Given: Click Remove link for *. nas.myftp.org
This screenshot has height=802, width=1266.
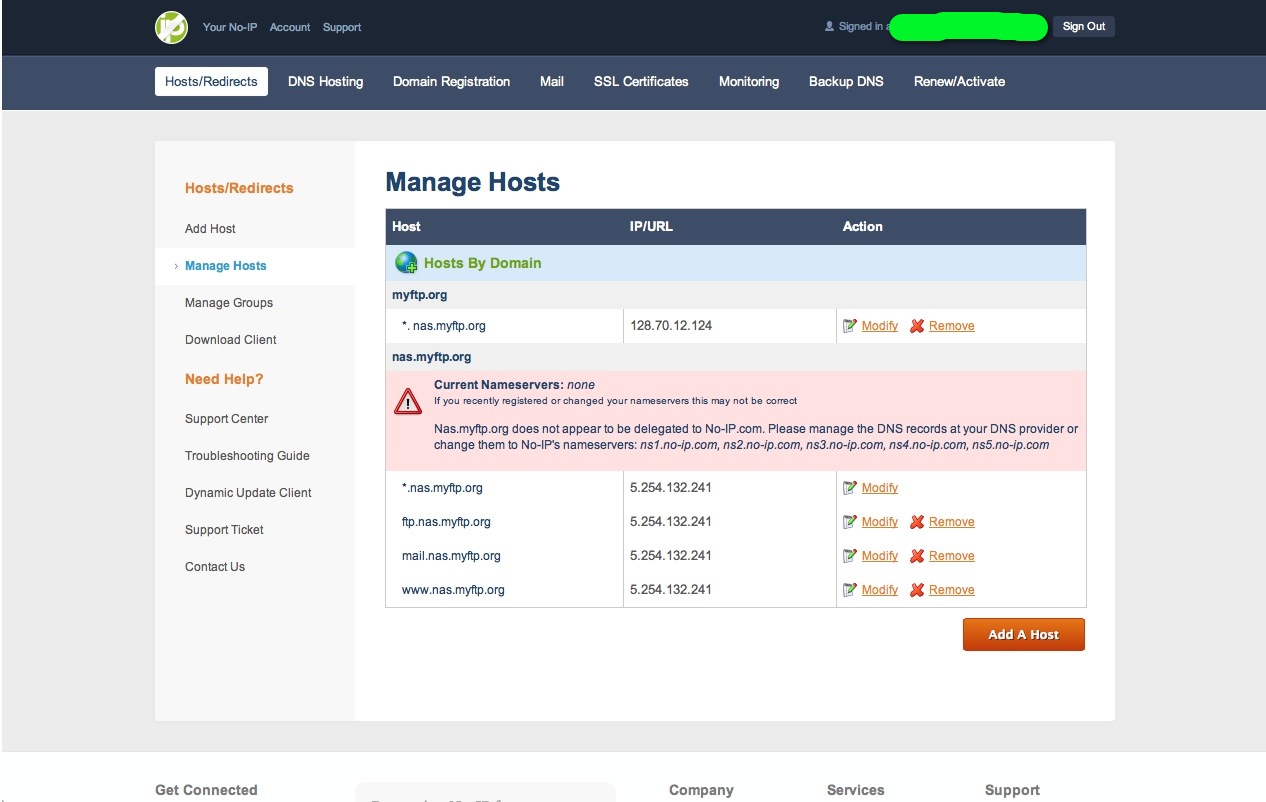Looking at the screenshot, I should 952,326.
